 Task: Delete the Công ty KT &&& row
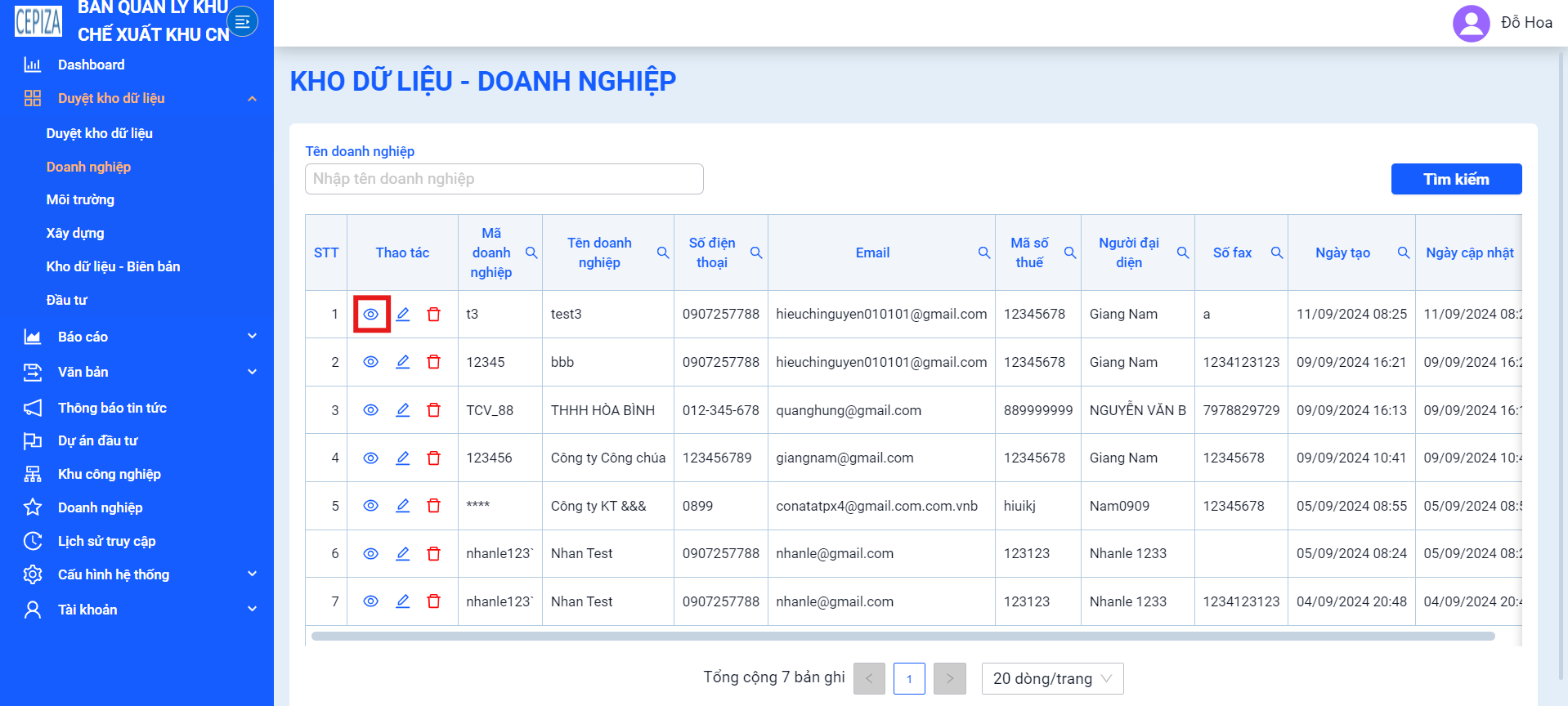(x=434, y=506)
